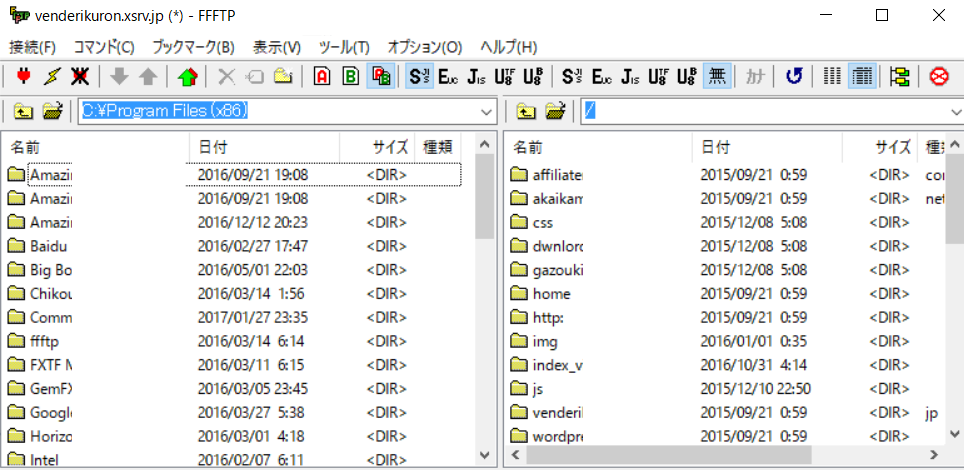
Task: Select Shift-JIS in the left kanji code group
Action: [419, 77]
